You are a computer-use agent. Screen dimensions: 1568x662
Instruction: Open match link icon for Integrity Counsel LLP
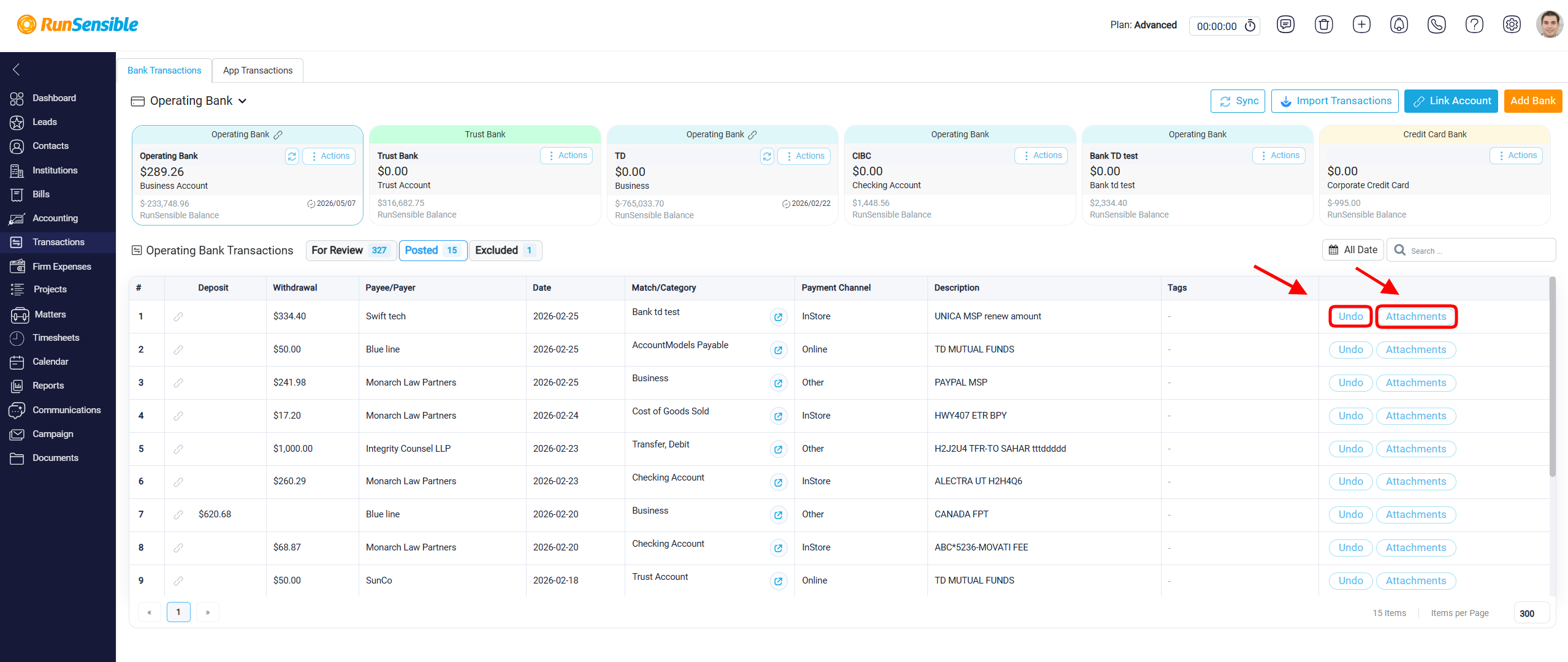tap(778, 449)
